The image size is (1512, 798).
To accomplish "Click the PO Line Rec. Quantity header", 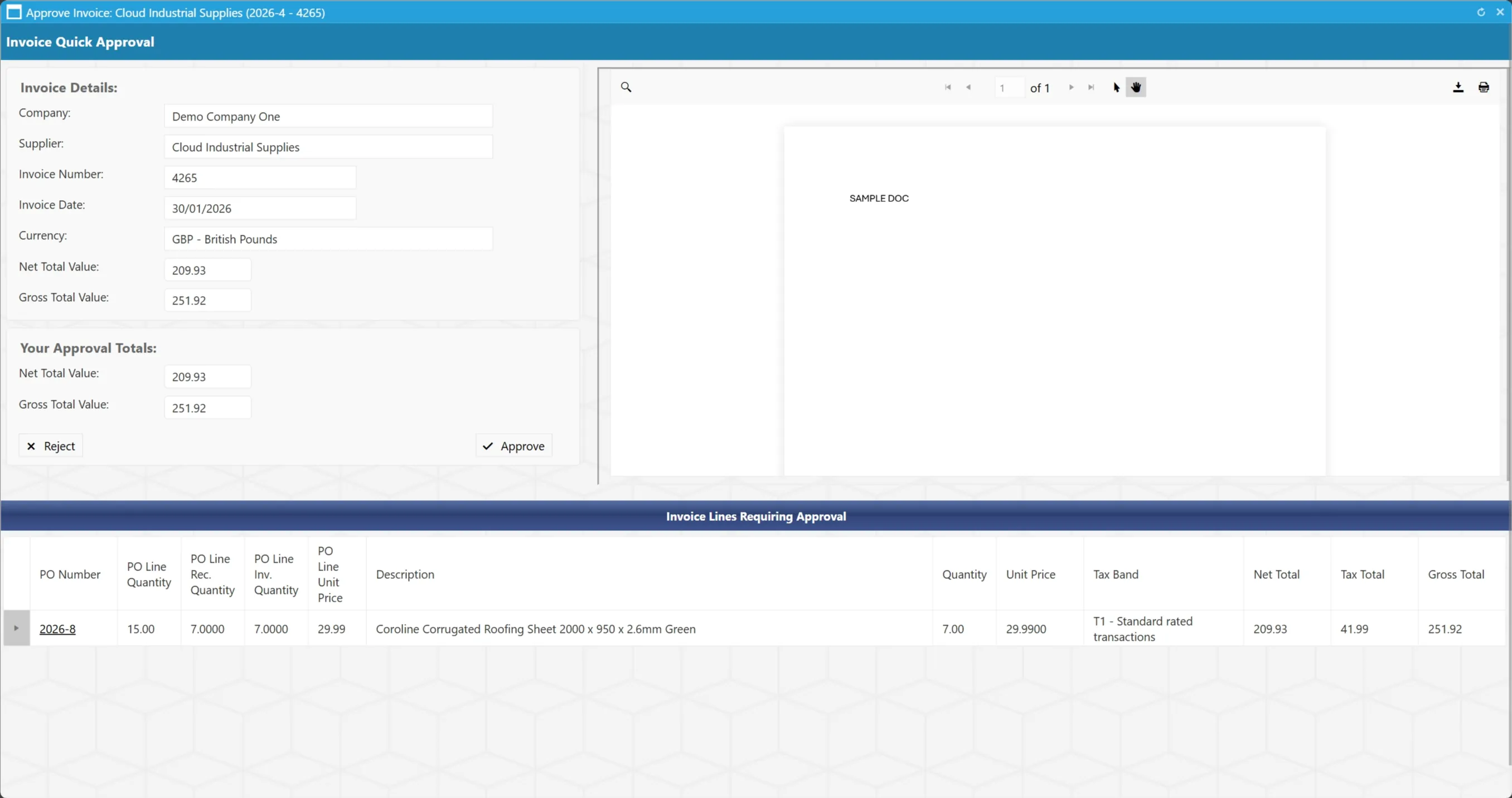I will coord(212,574).
